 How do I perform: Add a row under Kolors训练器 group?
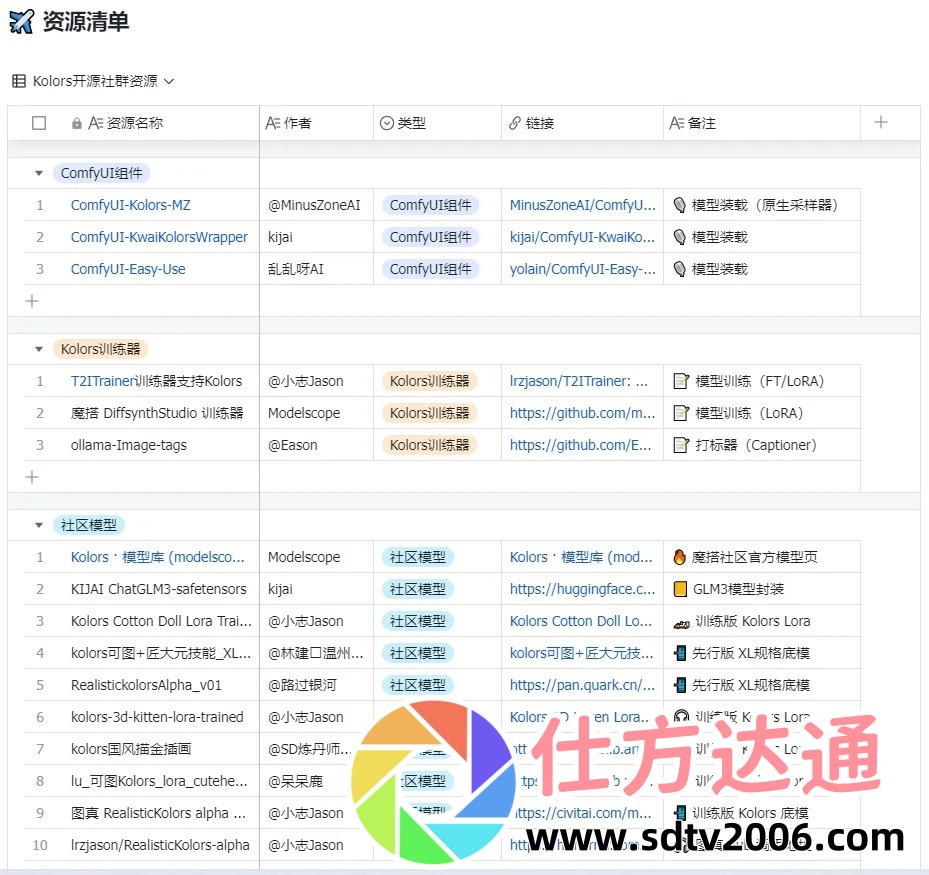point(32,477)
